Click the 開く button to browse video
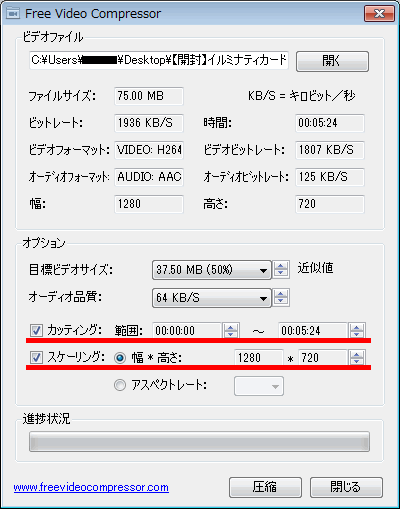Image resolution: width=400 pixels, height=509 pixels. [x=332, y=61]
